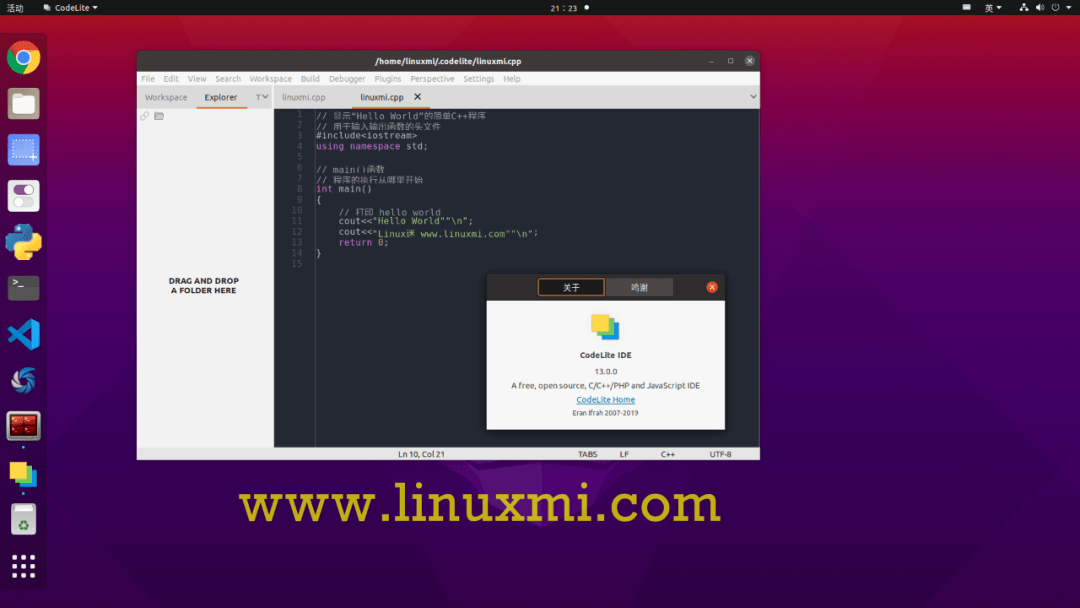Toggle the LF line-ending indicator

(623, 453)
